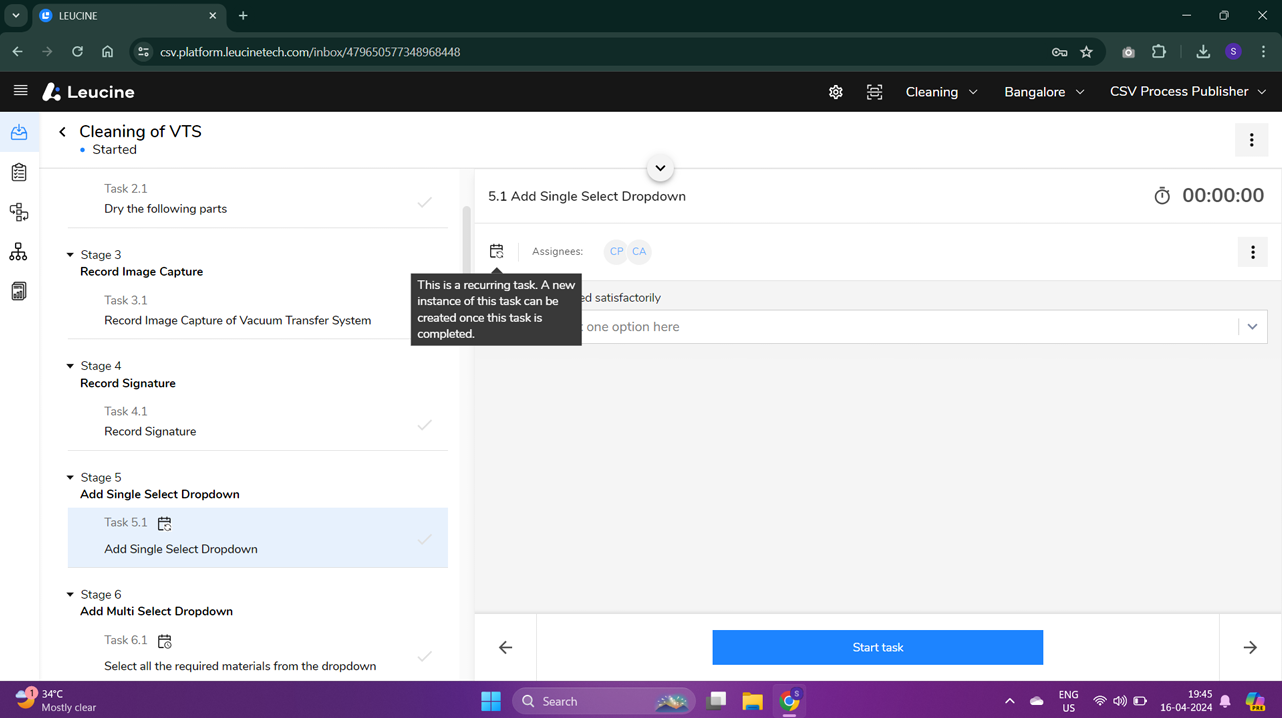Screen dimensions: 1283x718
Task: Open the Inbox icon in left sidebar
Action: [x=19, y=132]
